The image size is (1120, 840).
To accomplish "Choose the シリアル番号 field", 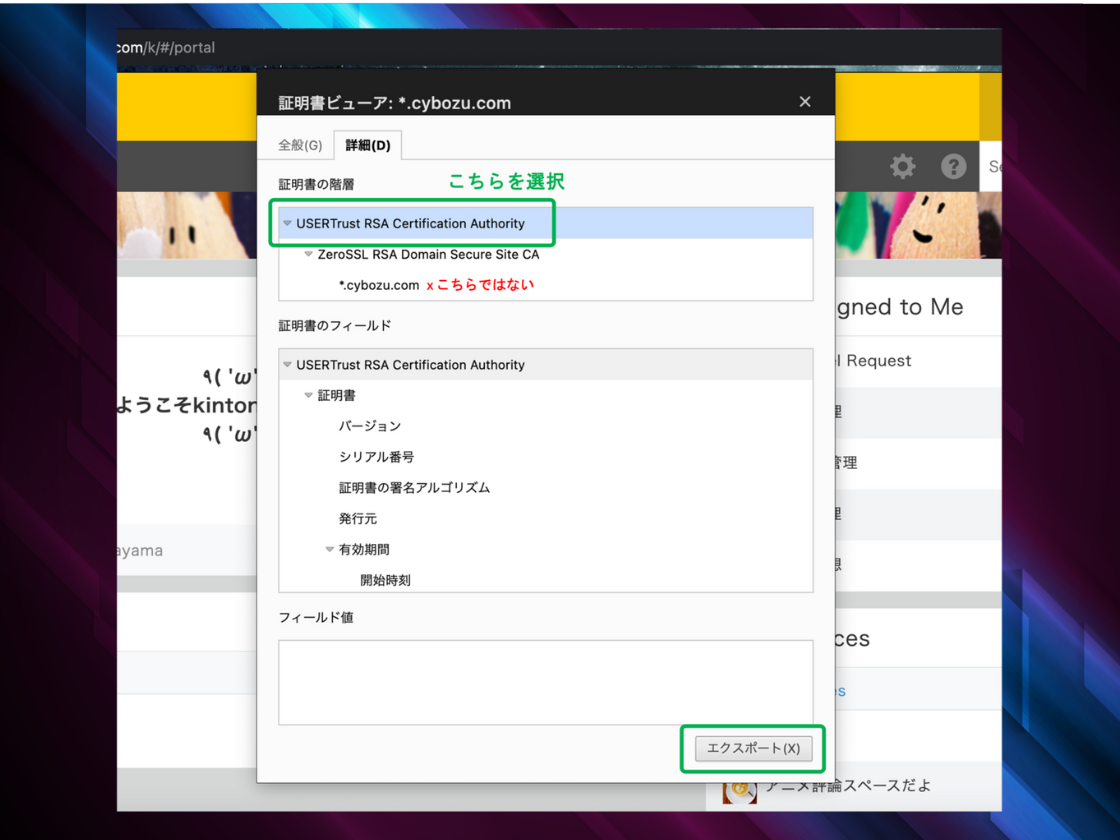I will point(376,457).
